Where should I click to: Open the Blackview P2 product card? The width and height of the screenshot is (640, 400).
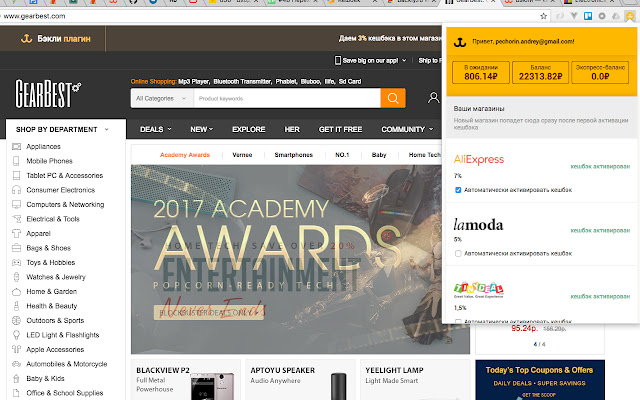(185, 380)
